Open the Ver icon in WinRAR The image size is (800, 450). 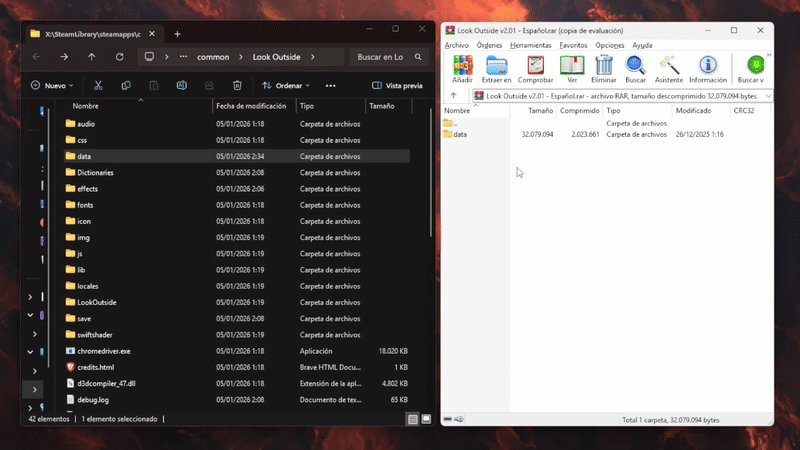pyautogui.click(x=572, y=69)
